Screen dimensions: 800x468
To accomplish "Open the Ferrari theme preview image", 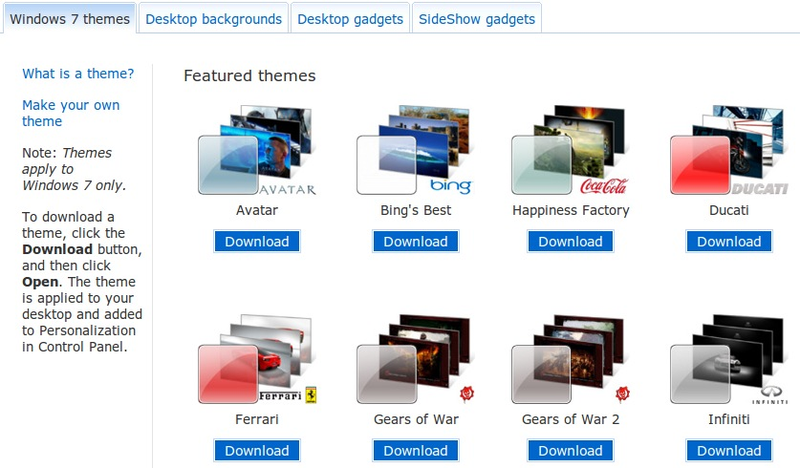I will point(257,359).
